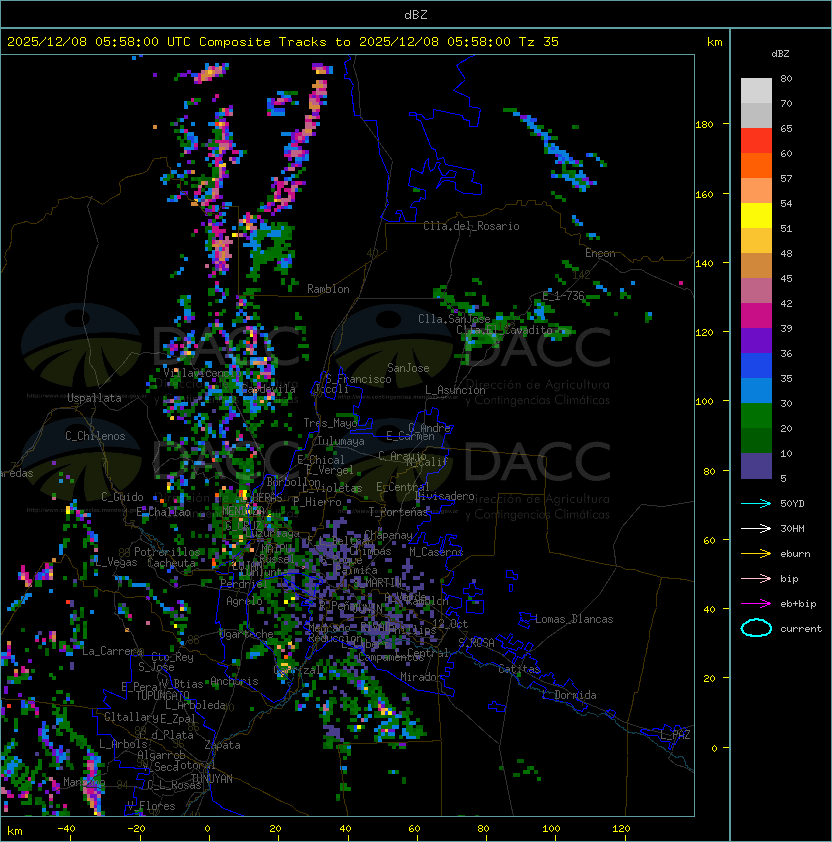The image size is (832, 842).
Task: Click the 'L_Asuncion' map label
Action: pyautogui.click(x=455, y=390)
